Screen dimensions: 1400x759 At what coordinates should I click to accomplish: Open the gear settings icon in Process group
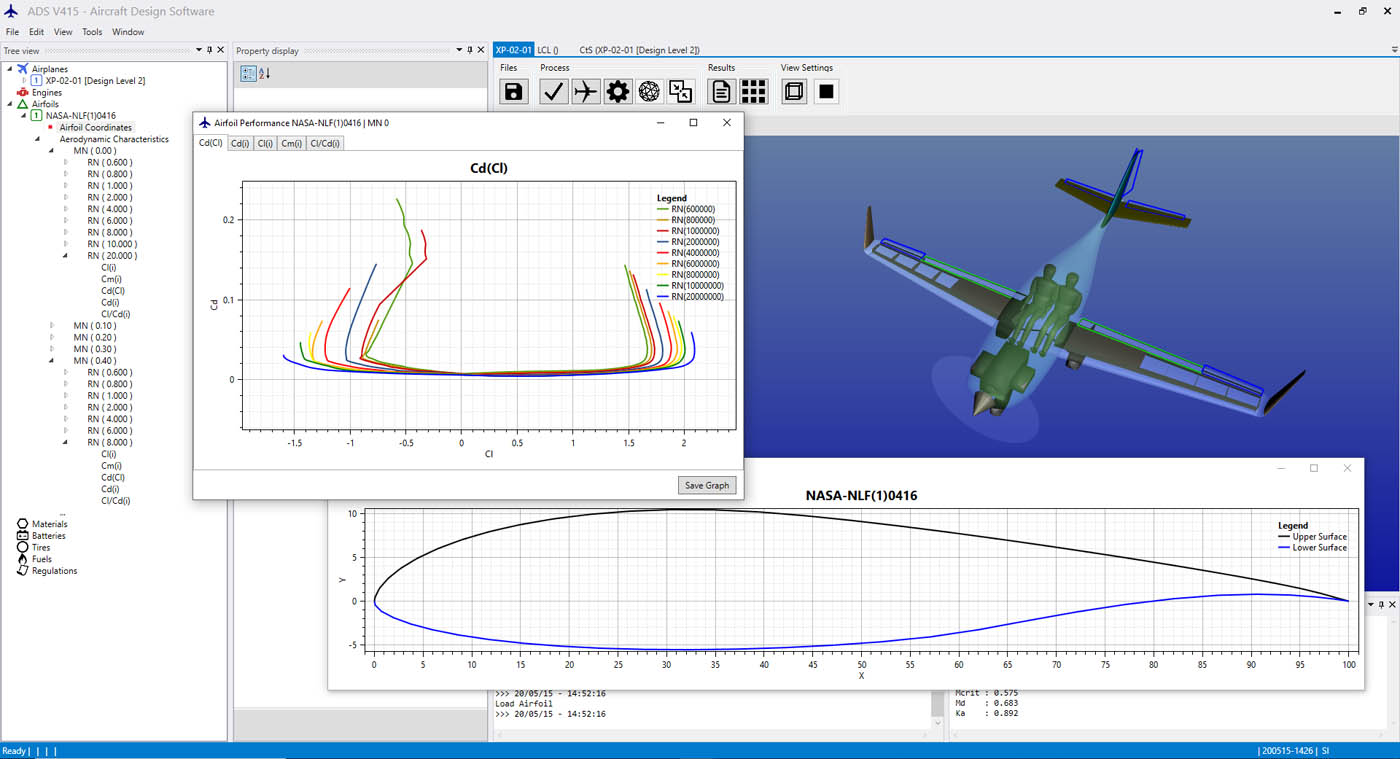coord(618,91)
